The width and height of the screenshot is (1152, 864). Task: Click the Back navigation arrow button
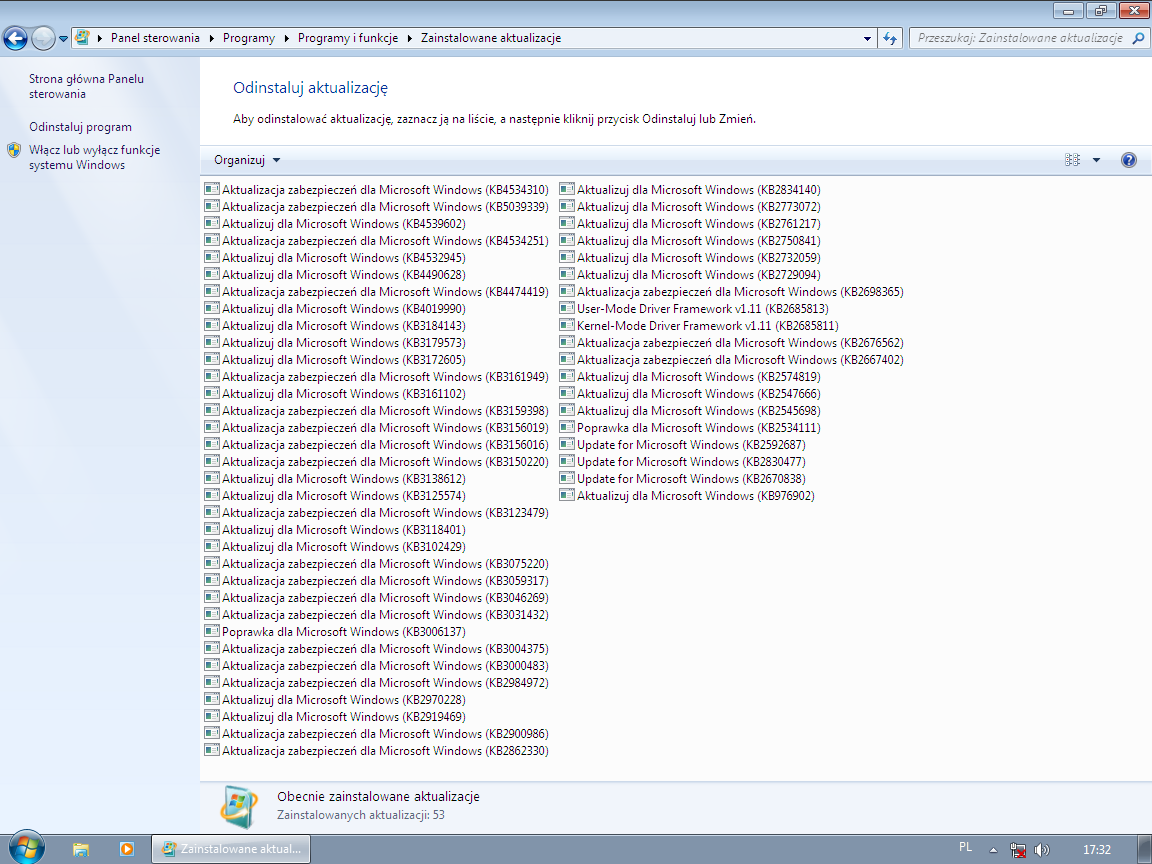tap(15, 39)
